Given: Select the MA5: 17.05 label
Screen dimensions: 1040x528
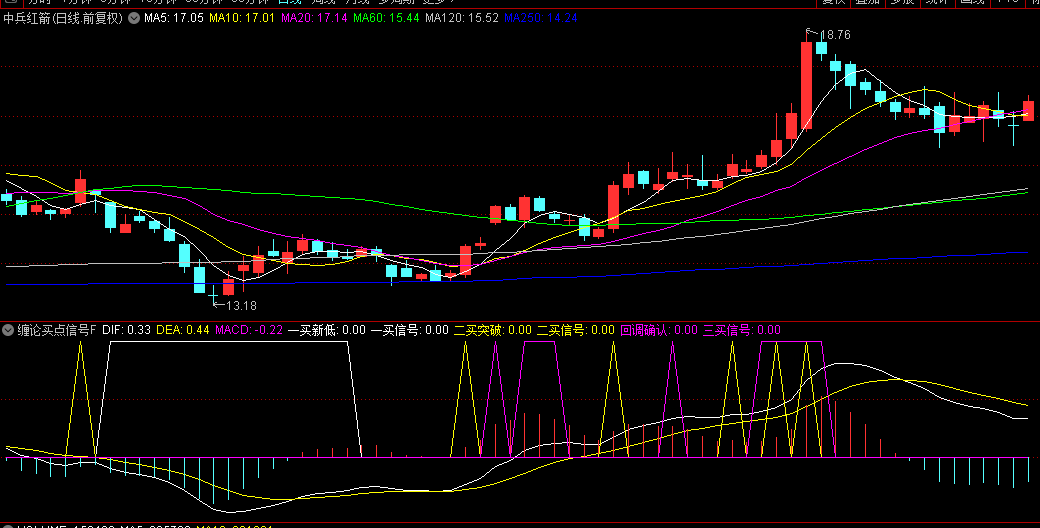Looking at the screenshot, I should tap(172, 19).
